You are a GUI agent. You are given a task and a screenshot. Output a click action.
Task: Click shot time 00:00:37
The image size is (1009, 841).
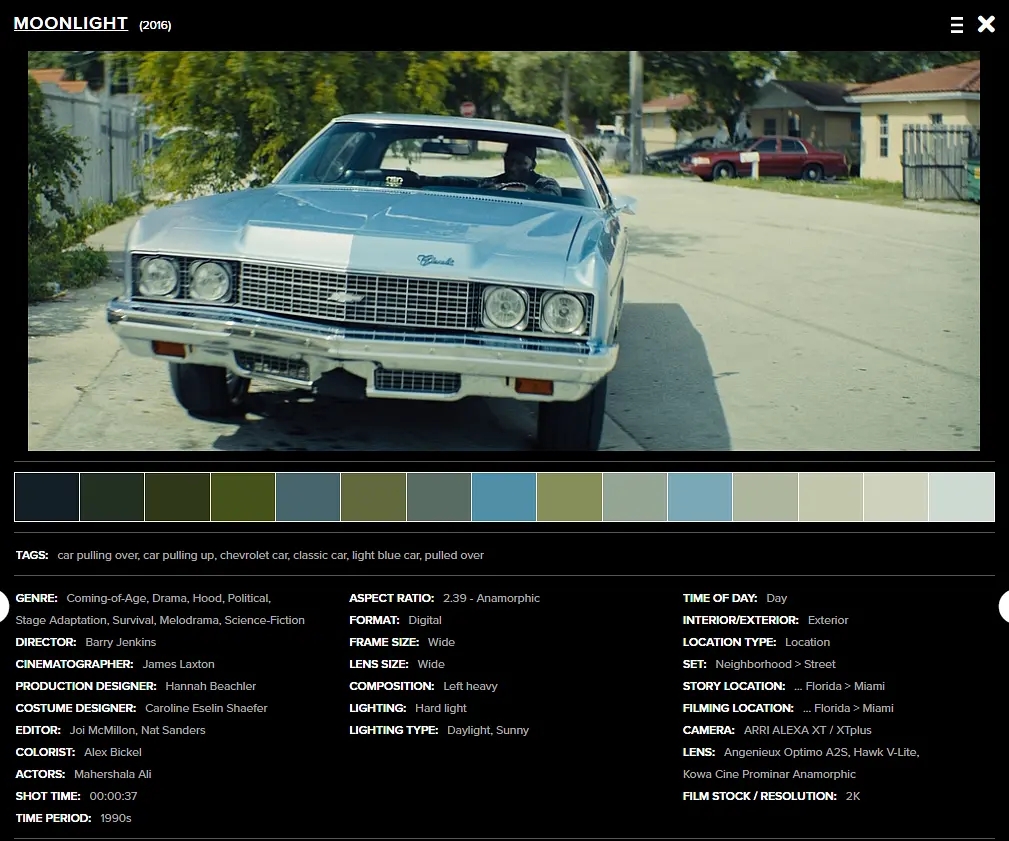tap(113, 796)
